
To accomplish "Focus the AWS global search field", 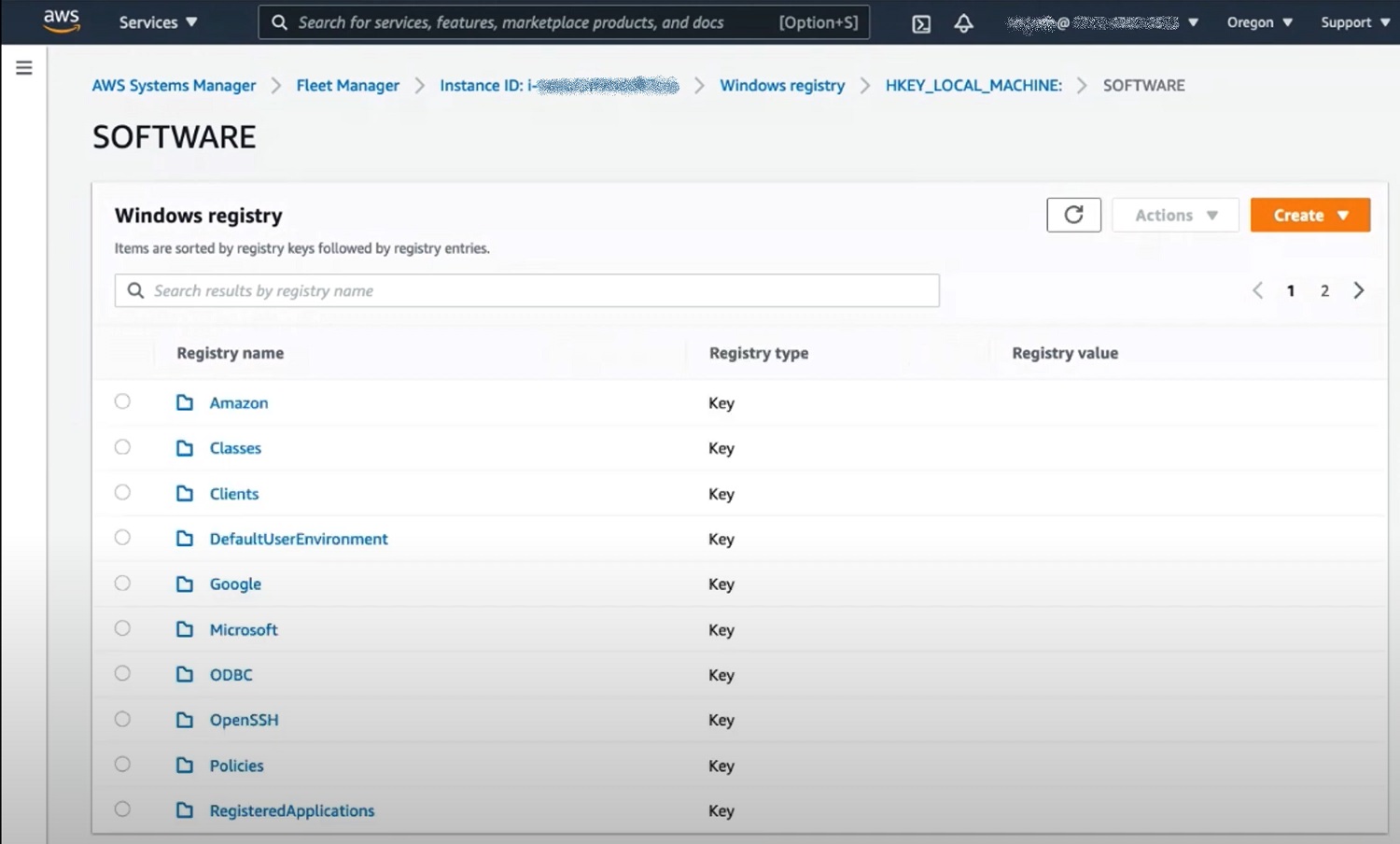I will coord(564,21).
